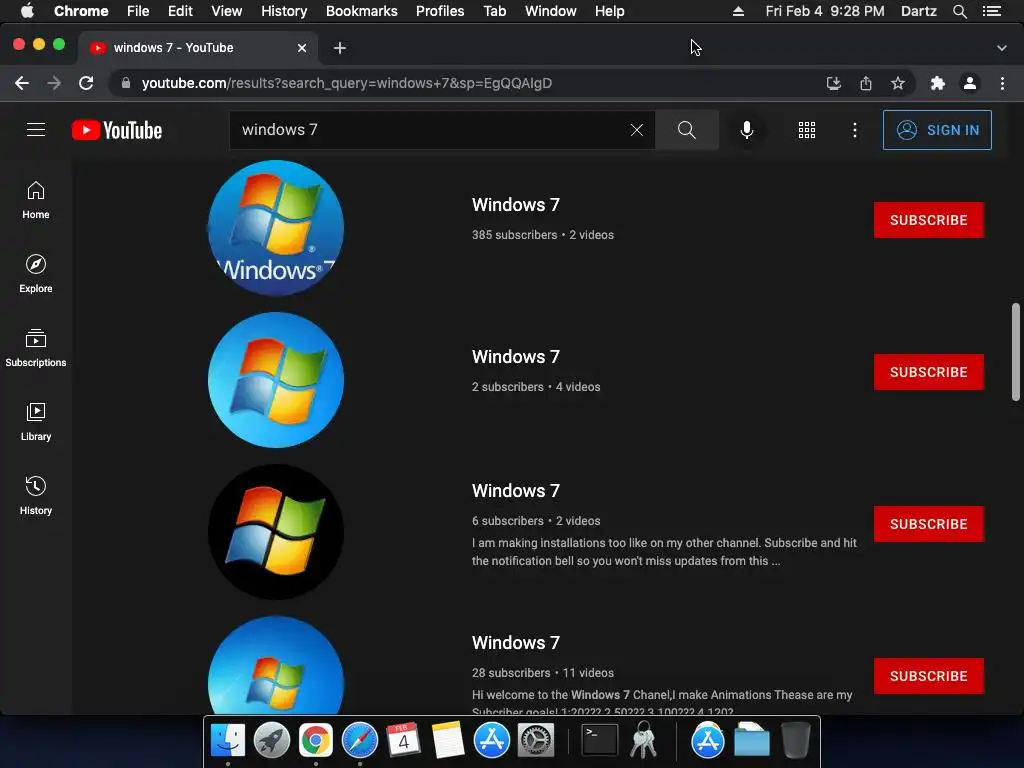The width and height of the screenshot is (1024, 768).
Task: Open Chrome extensions puzzle icon
Action: point(938,83)
